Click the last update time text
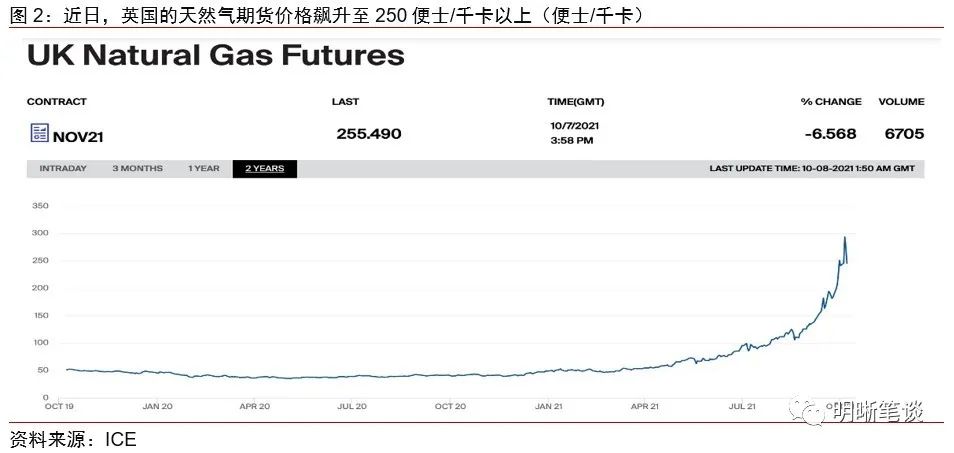954x453 pixels. (x=812, y=168)
